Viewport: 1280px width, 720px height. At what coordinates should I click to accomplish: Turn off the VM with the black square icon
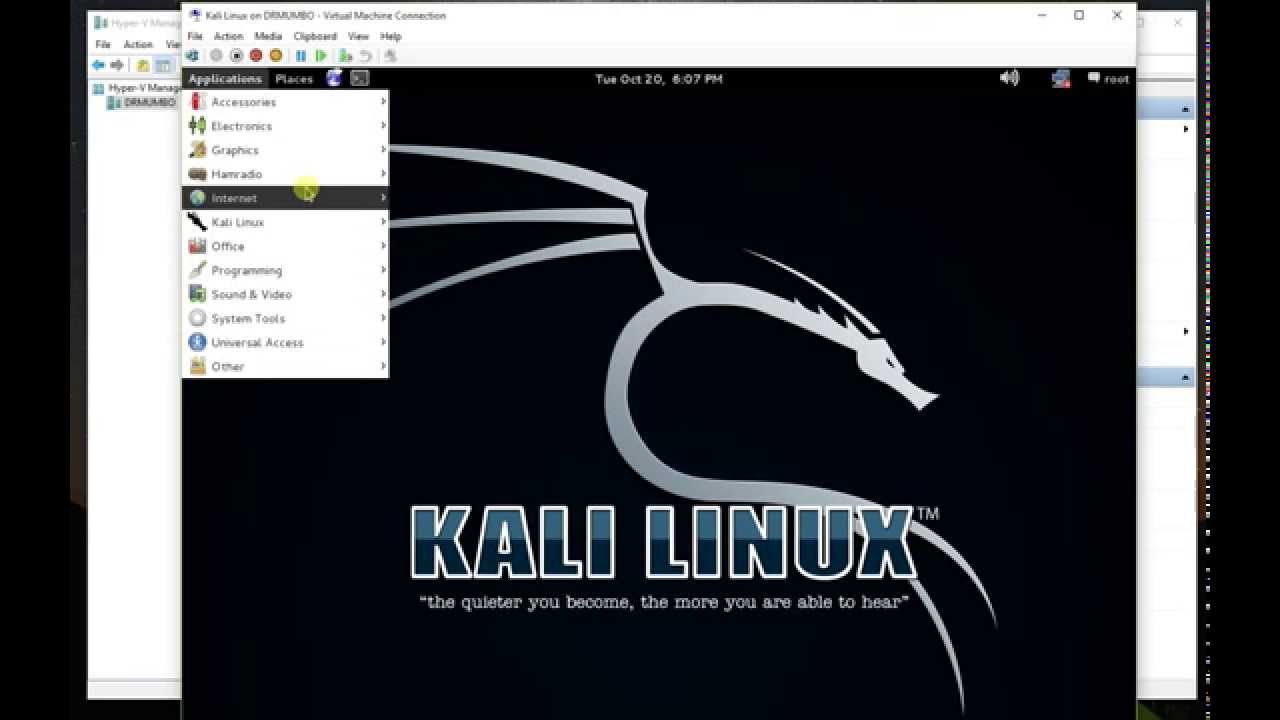236,56
